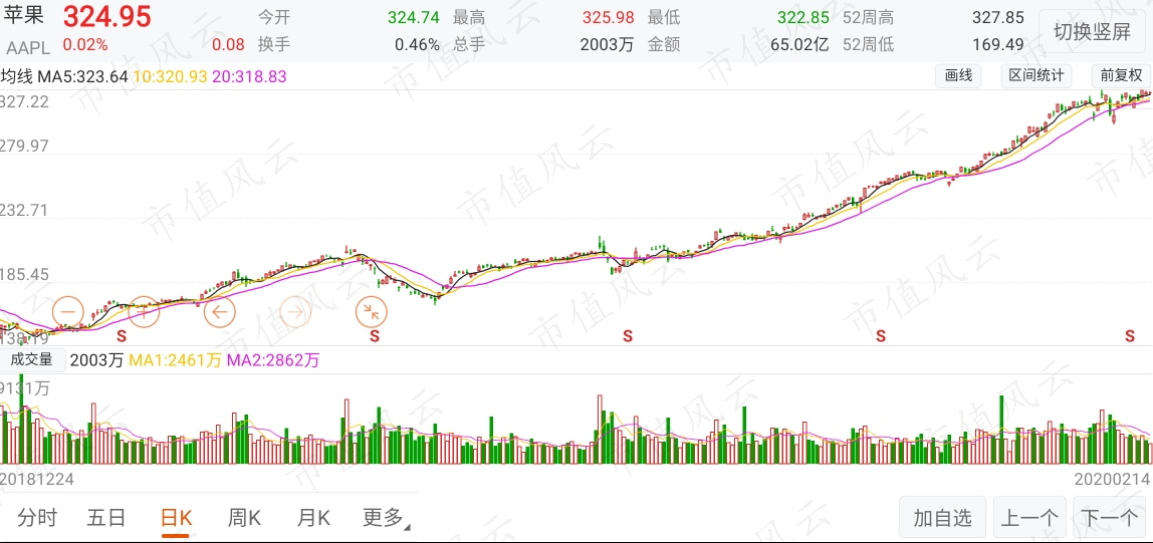Click the 20:318.83 moving average value
Viewport: 1153px width, 543px height.
click(249, 77)
